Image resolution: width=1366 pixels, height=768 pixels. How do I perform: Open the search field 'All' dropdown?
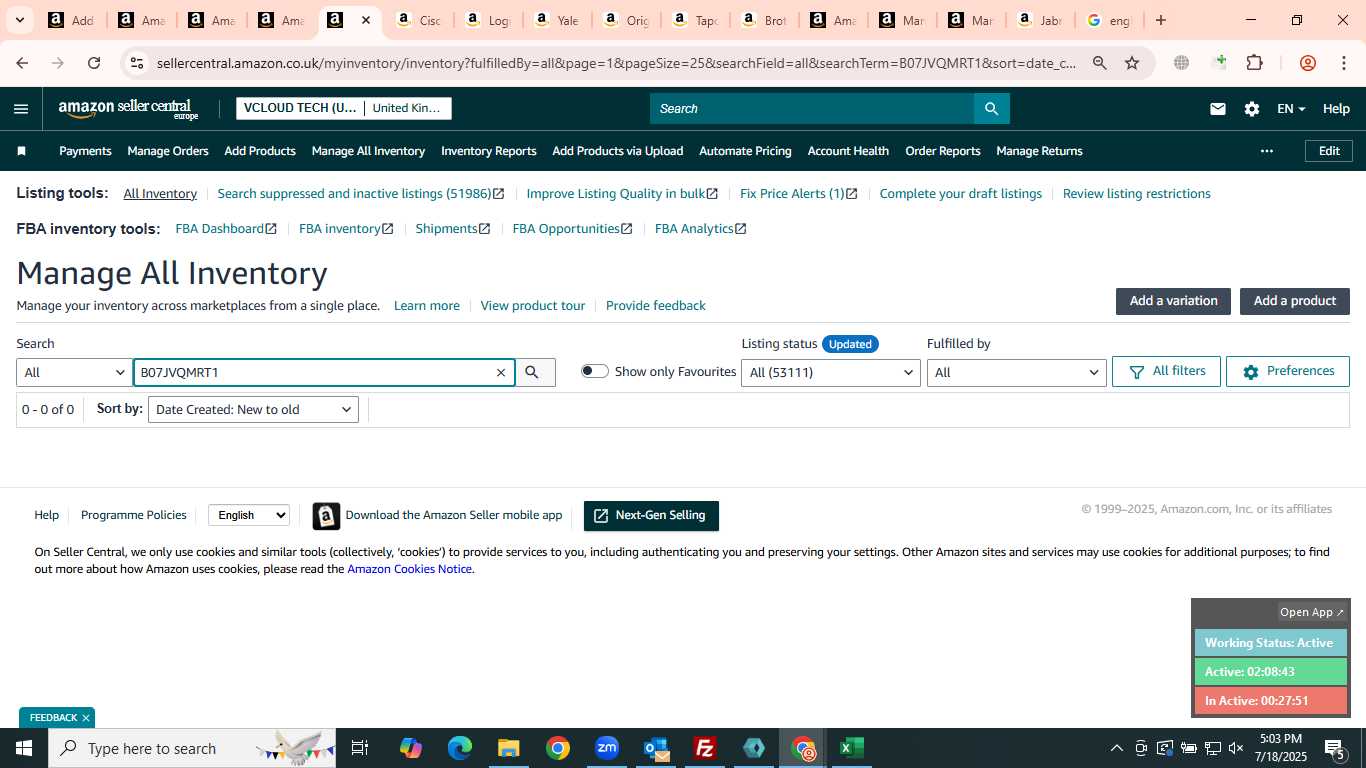[74, 372]
